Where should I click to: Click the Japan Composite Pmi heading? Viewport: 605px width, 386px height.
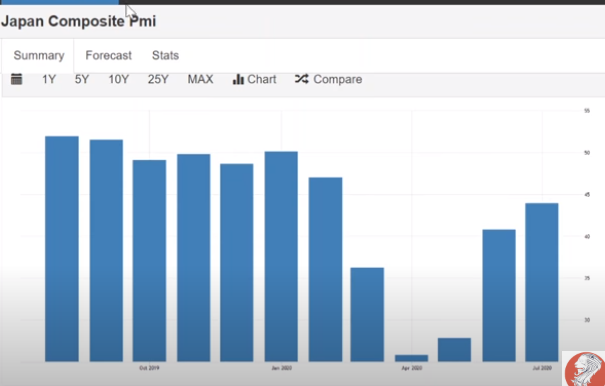coord(79,21)
